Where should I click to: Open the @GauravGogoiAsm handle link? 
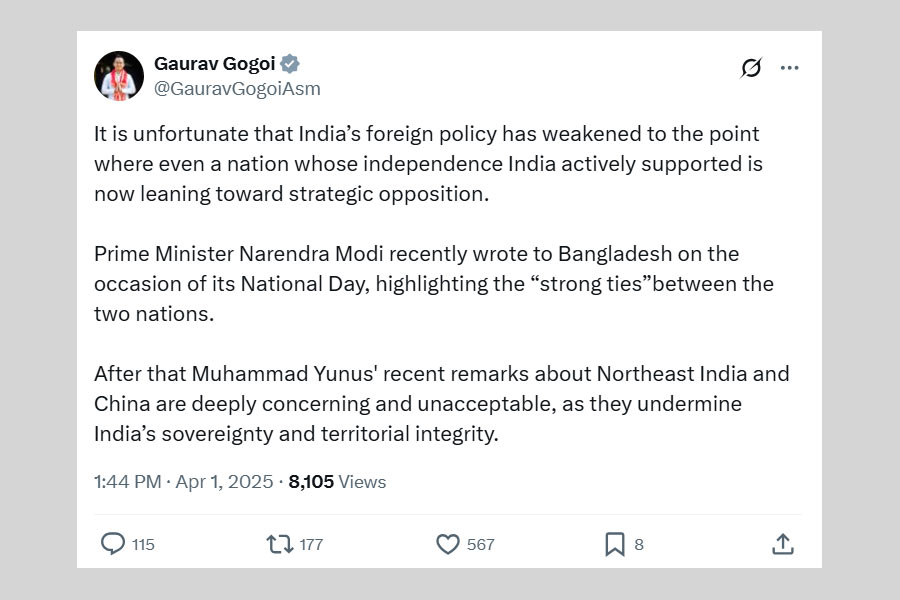(237, 88)
